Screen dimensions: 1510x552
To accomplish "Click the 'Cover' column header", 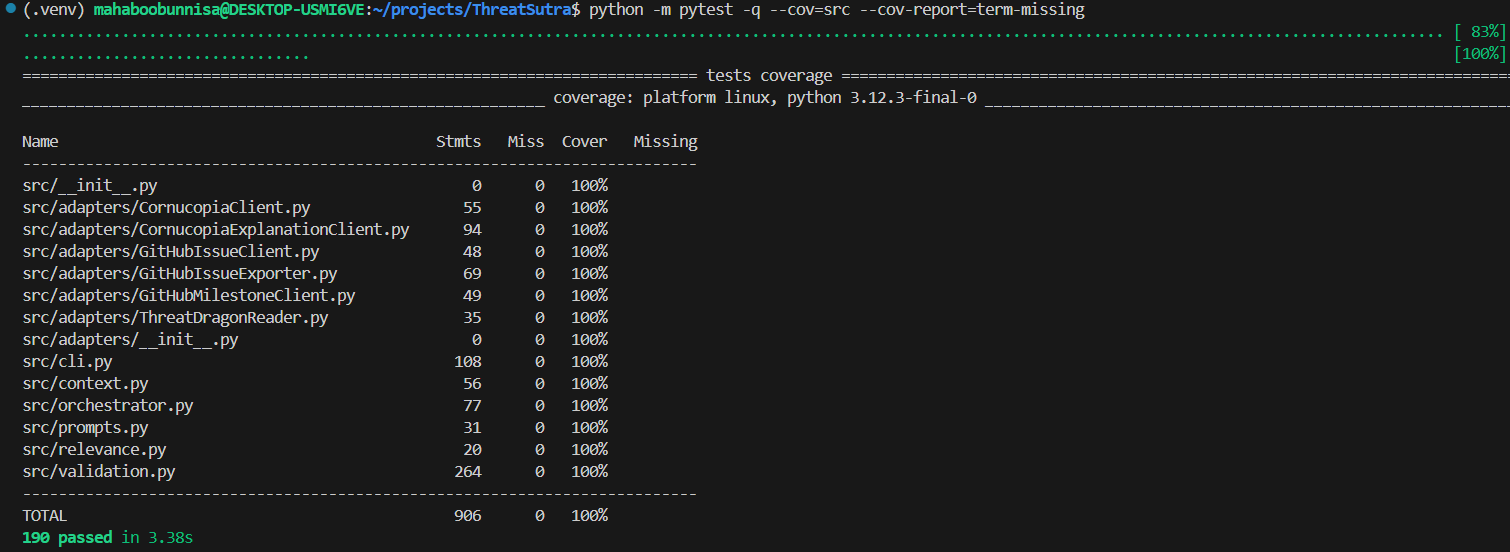I will coord(585,142).
